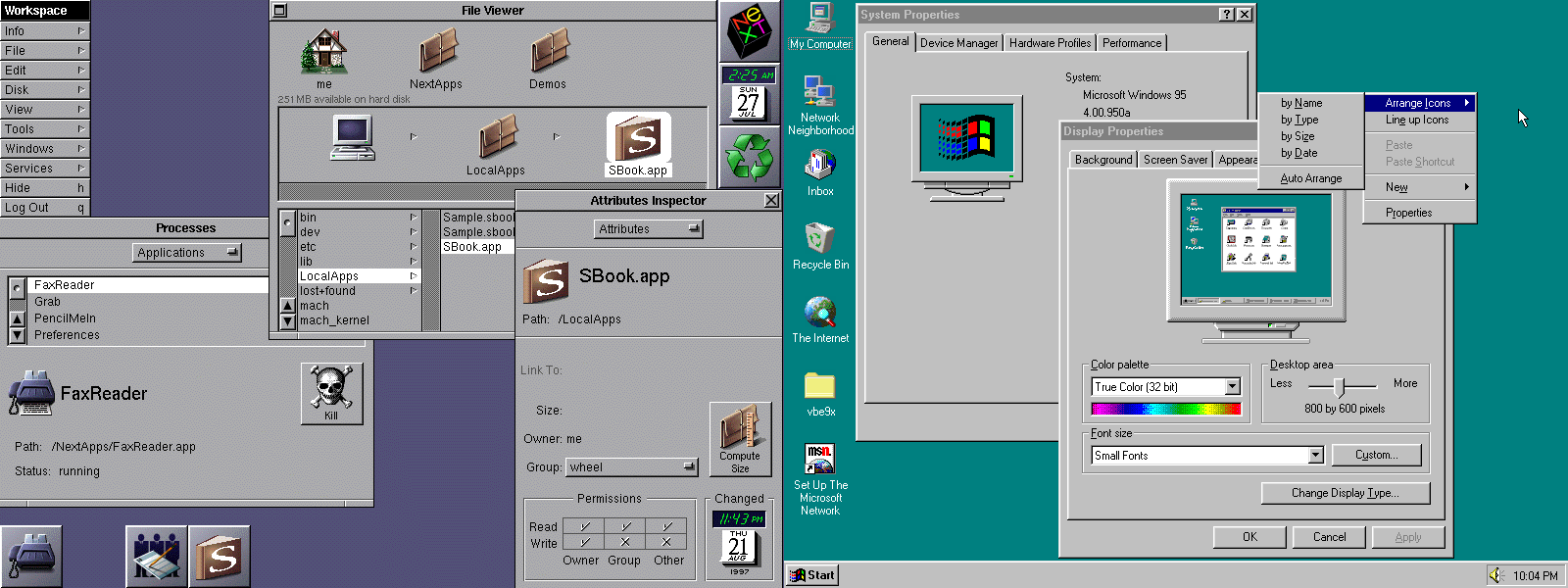Click the PencilMeIn app icon at the bottom
1568x588 pixels.
click(157, 557)
